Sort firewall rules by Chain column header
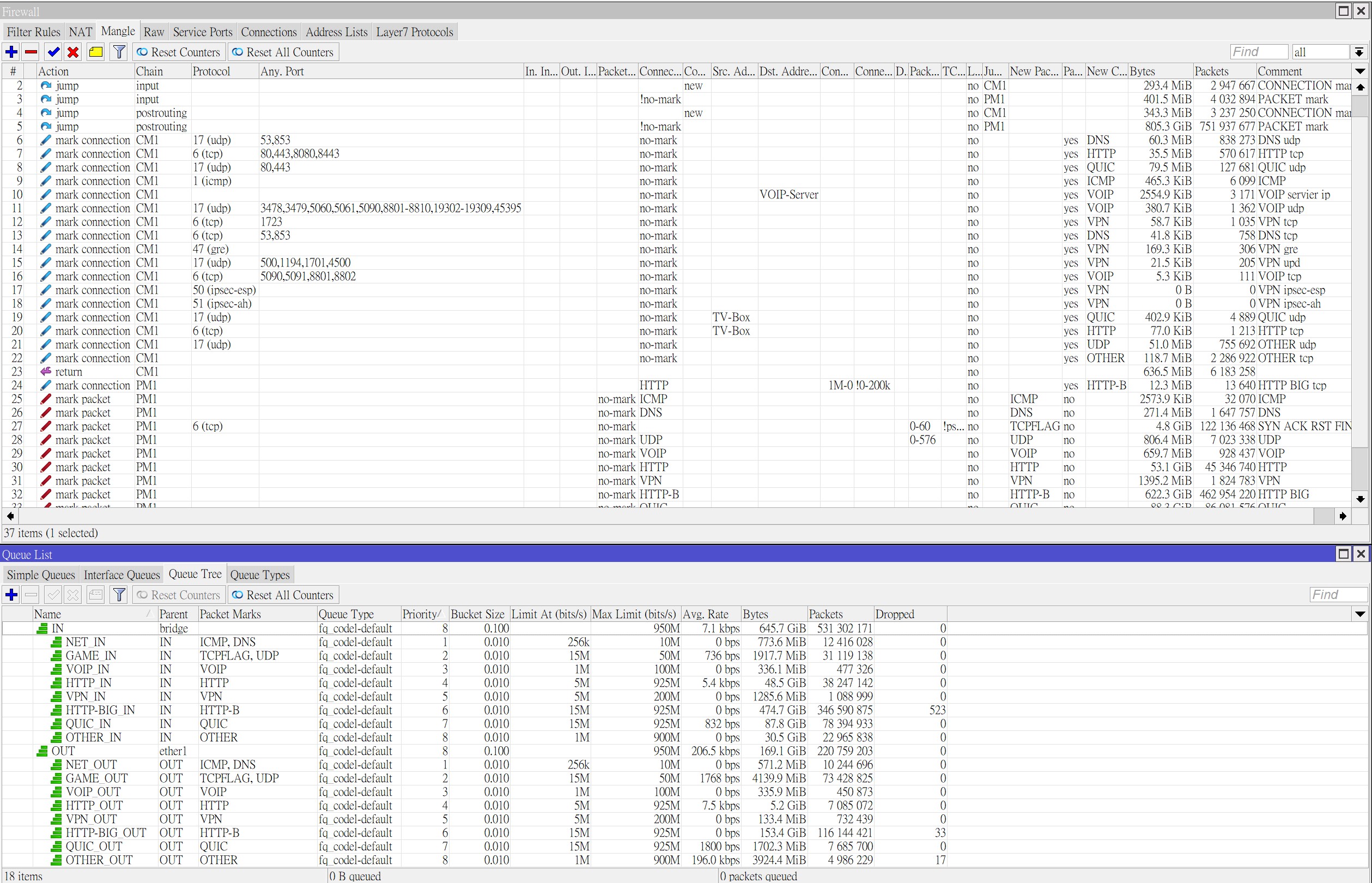The image size is (1372, 883). click(162, 71)
